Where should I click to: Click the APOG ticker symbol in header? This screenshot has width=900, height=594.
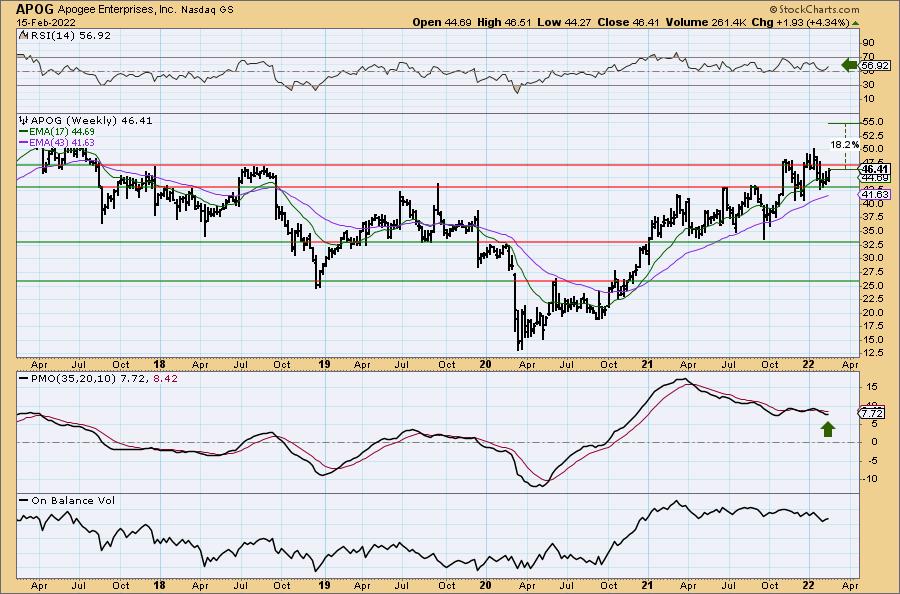pos(35,9)
